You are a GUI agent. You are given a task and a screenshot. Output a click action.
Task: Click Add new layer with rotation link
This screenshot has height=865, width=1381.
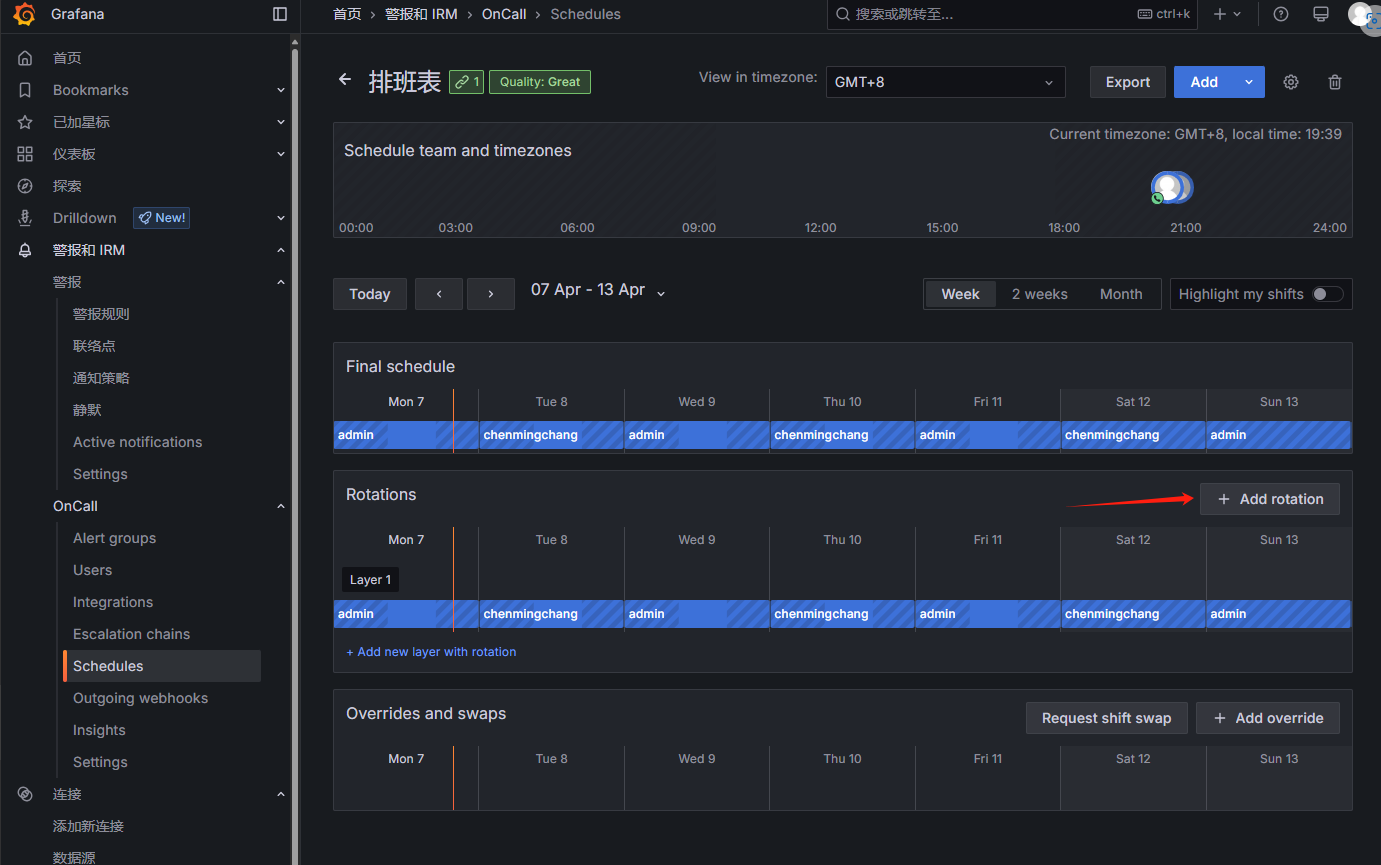tap(431, 652)
